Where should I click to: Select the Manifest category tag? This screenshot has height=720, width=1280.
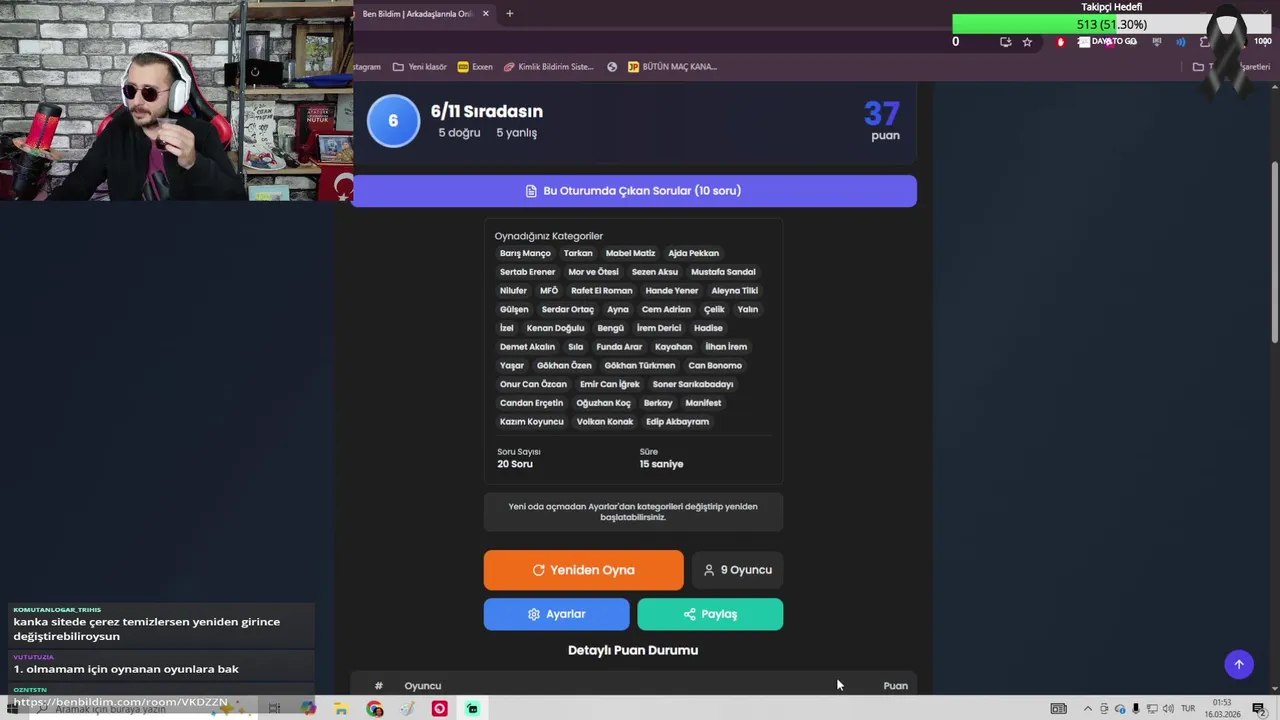click(703, 403)
